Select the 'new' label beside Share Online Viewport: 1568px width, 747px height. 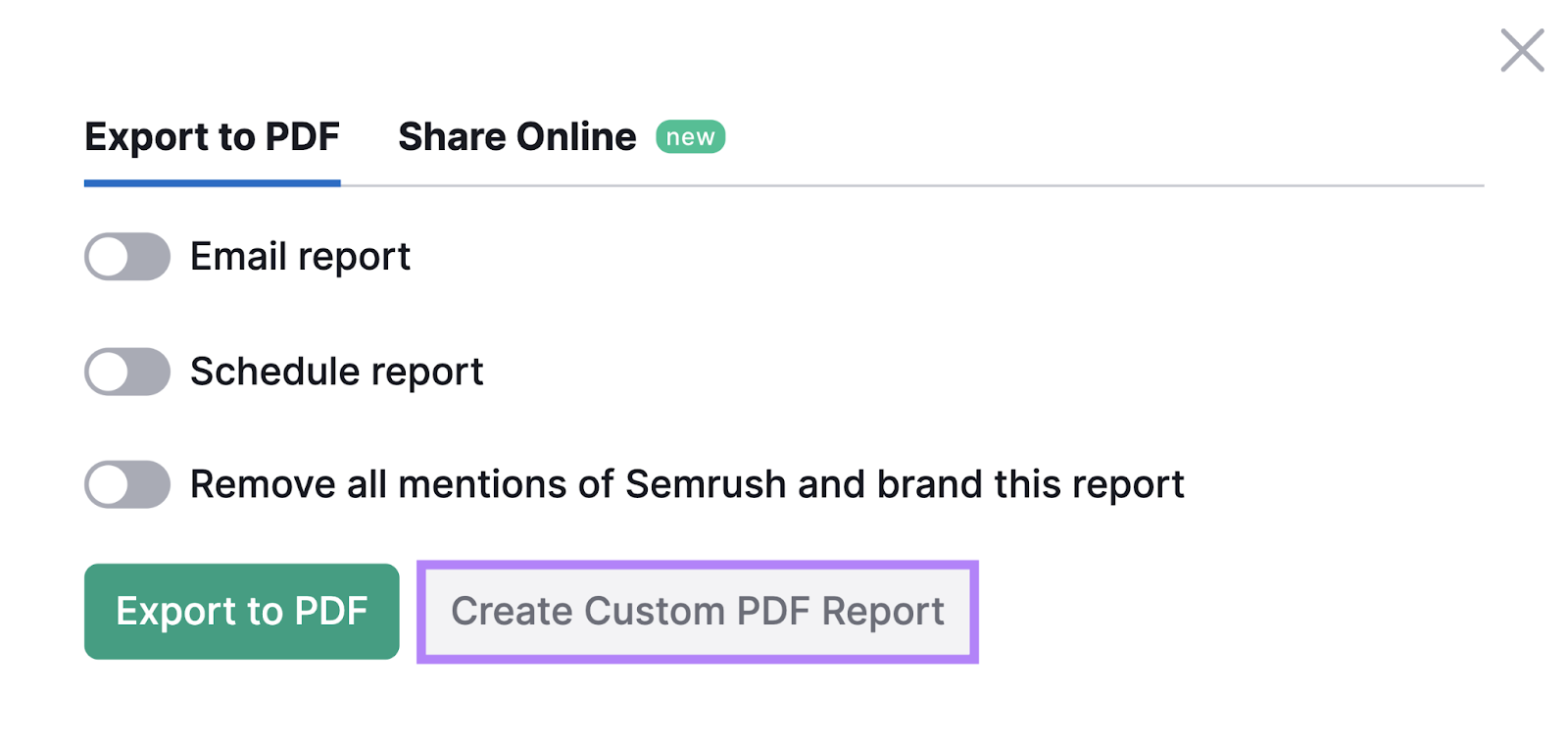(x=689, y=136)
